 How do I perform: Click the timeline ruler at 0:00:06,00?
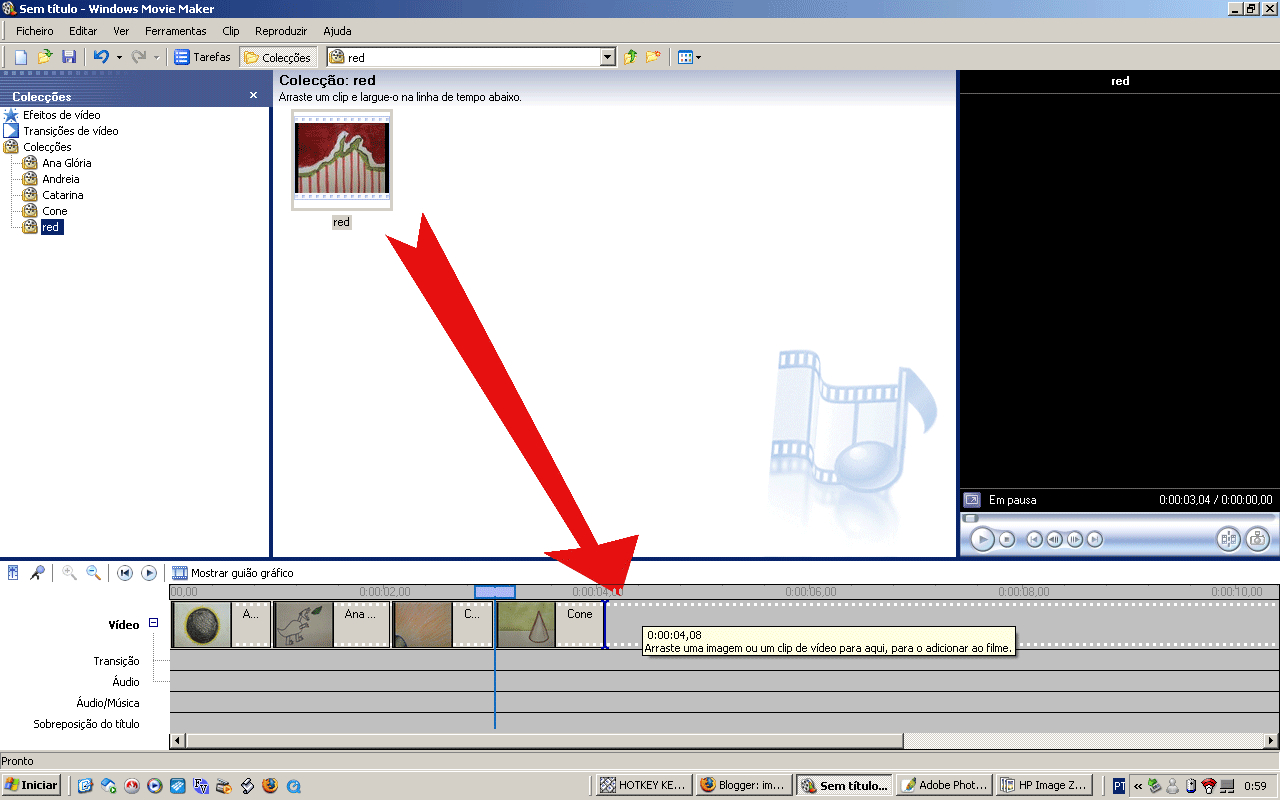pos(810,592)
